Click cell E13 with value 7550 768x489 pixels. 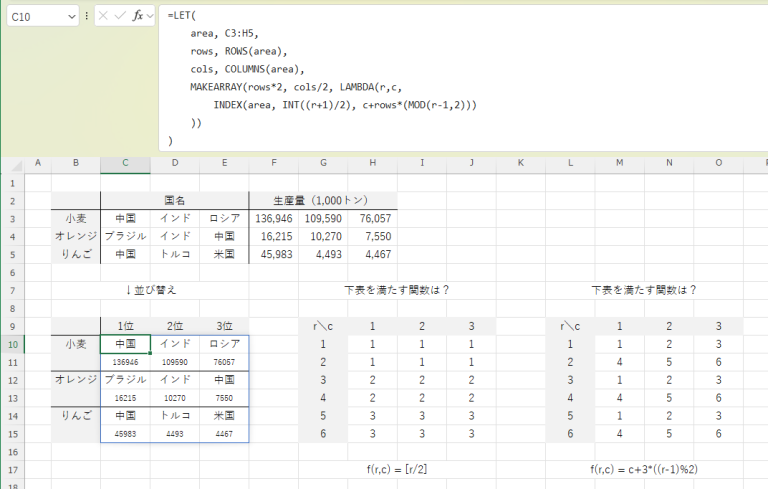tap(224, 398)
